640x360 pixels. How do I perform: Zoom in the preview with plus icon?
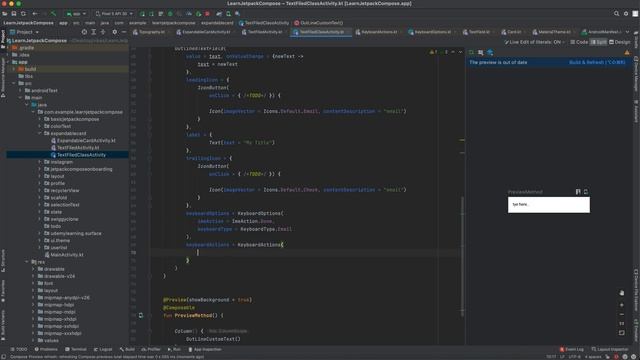tap(622, 305)
